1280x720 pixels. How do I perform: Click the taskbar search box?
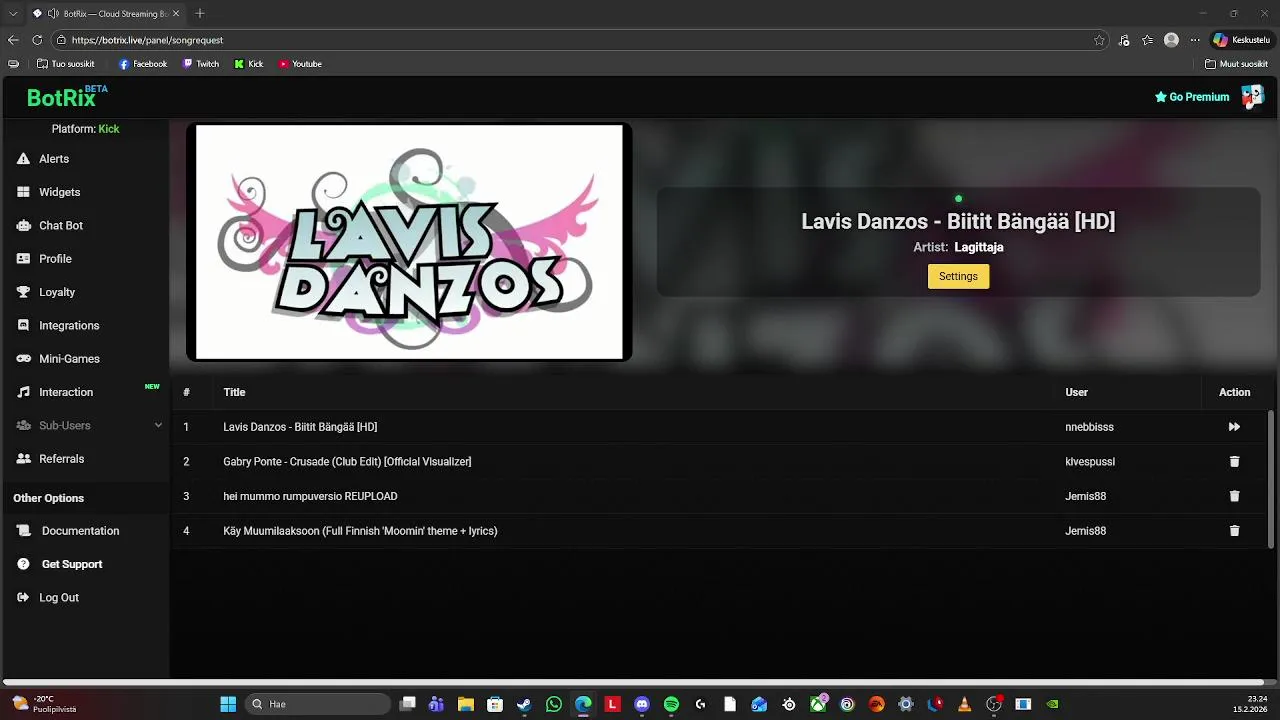coord(318,704)
